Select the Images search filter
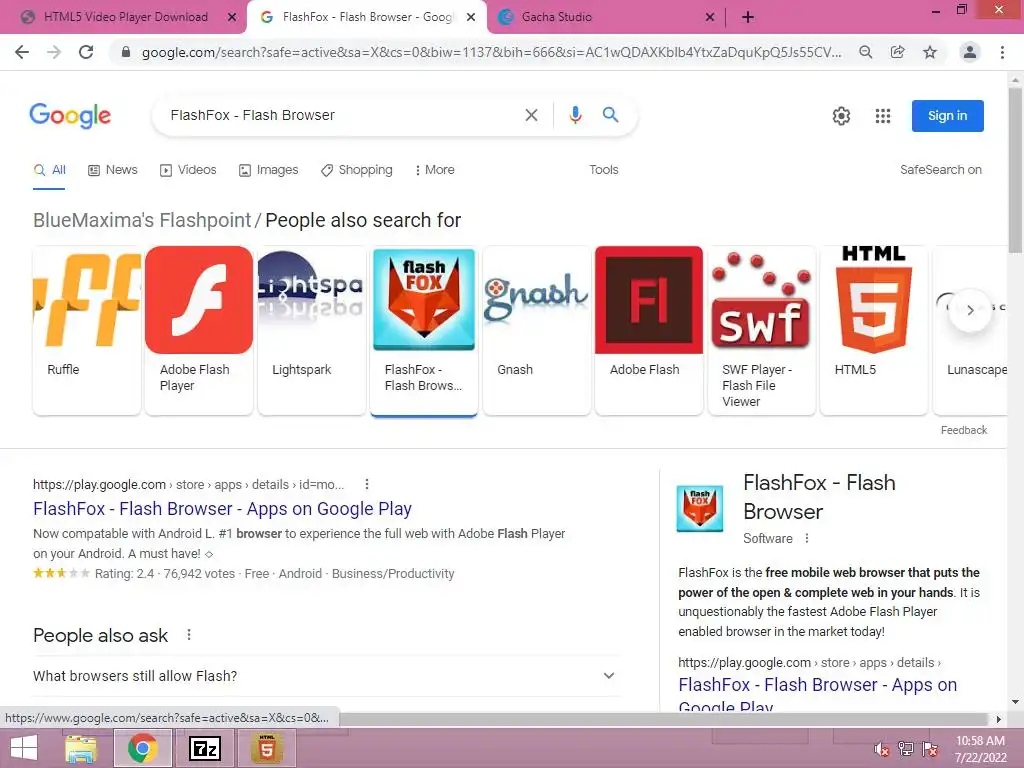 268,170
